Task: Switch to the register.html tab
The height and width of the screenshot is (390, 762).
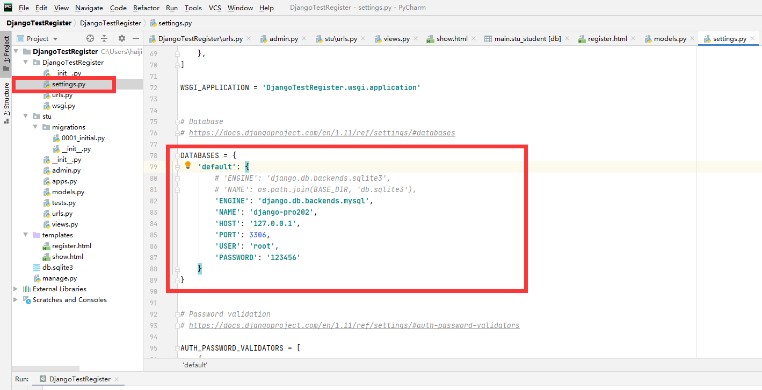Action: click(x=607, y=39)
